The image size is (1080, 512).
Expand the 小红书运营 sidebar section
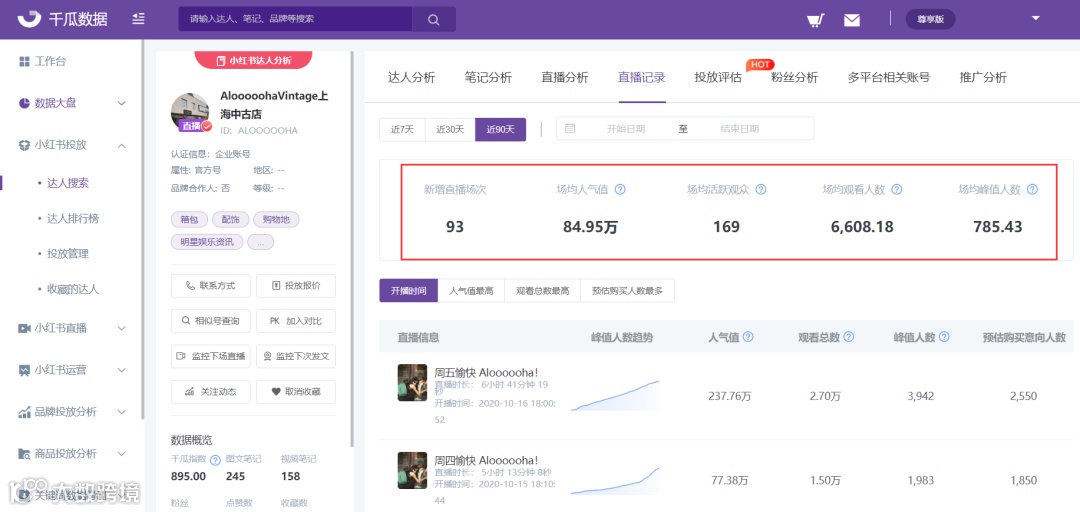point(72,370)
